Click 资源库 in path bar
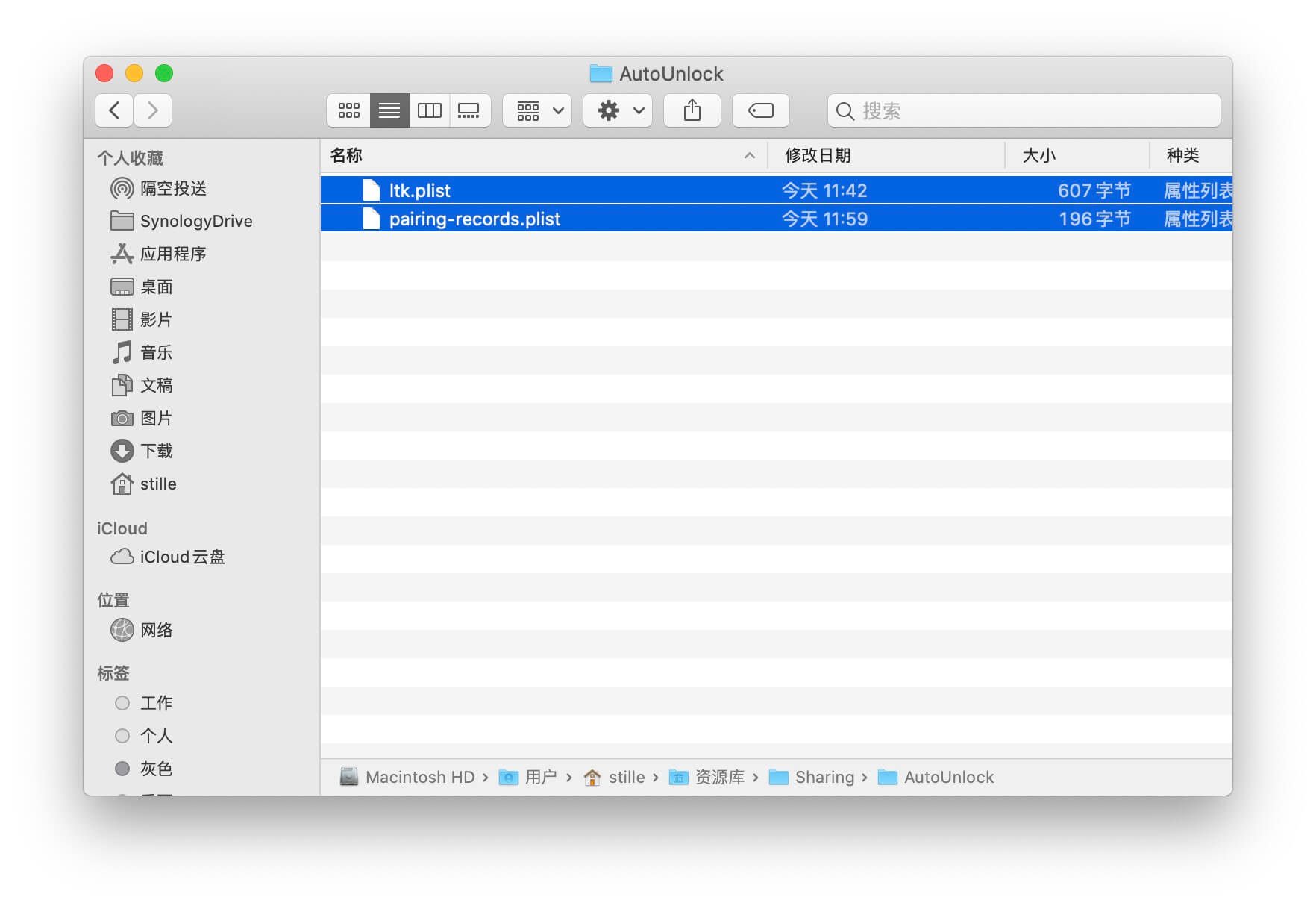 coord(707,778)
